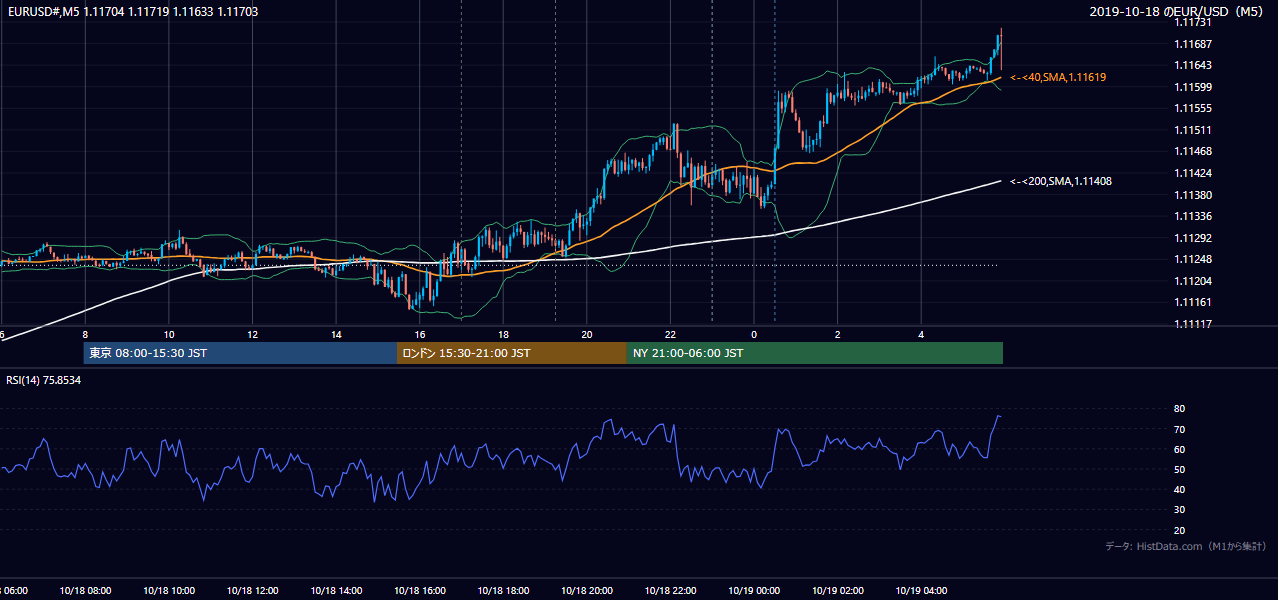Click RSI scale value 40
1278x600 pixels.
[x=1180, y=489]
